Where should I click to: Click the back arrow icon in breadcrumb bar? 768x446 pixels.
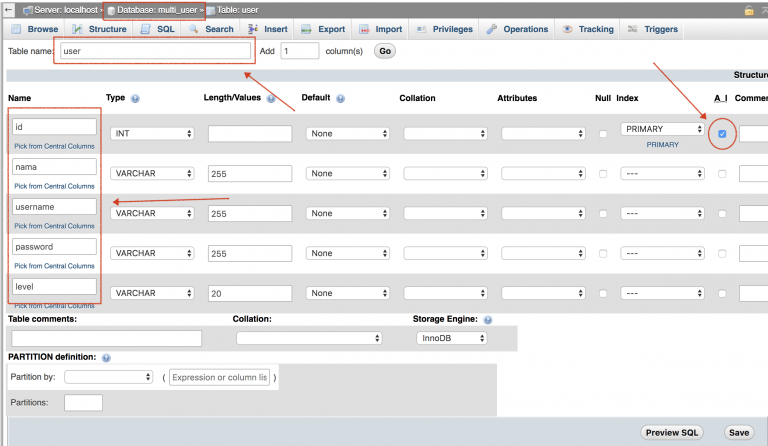[x=8, y=9]
